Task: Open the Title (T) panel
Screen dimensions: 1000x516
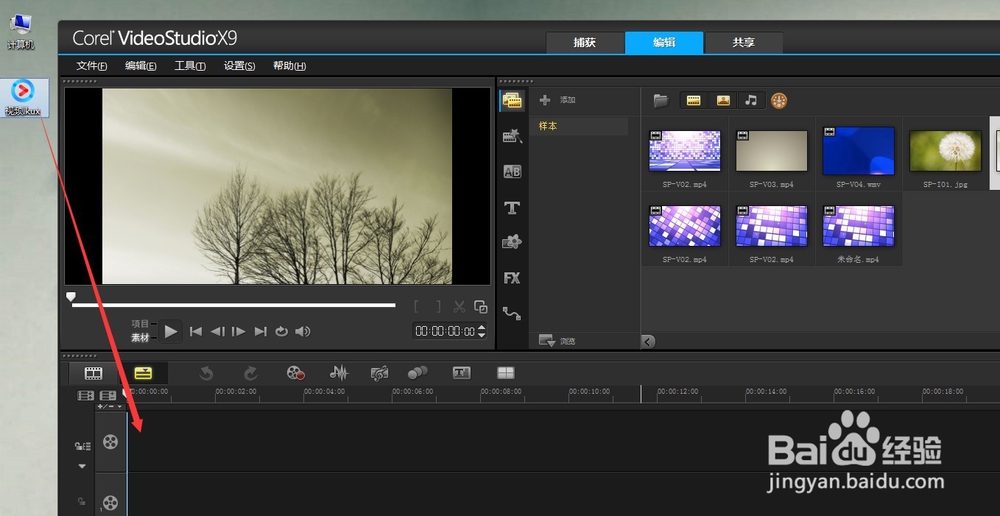Action: pos(512,208)
